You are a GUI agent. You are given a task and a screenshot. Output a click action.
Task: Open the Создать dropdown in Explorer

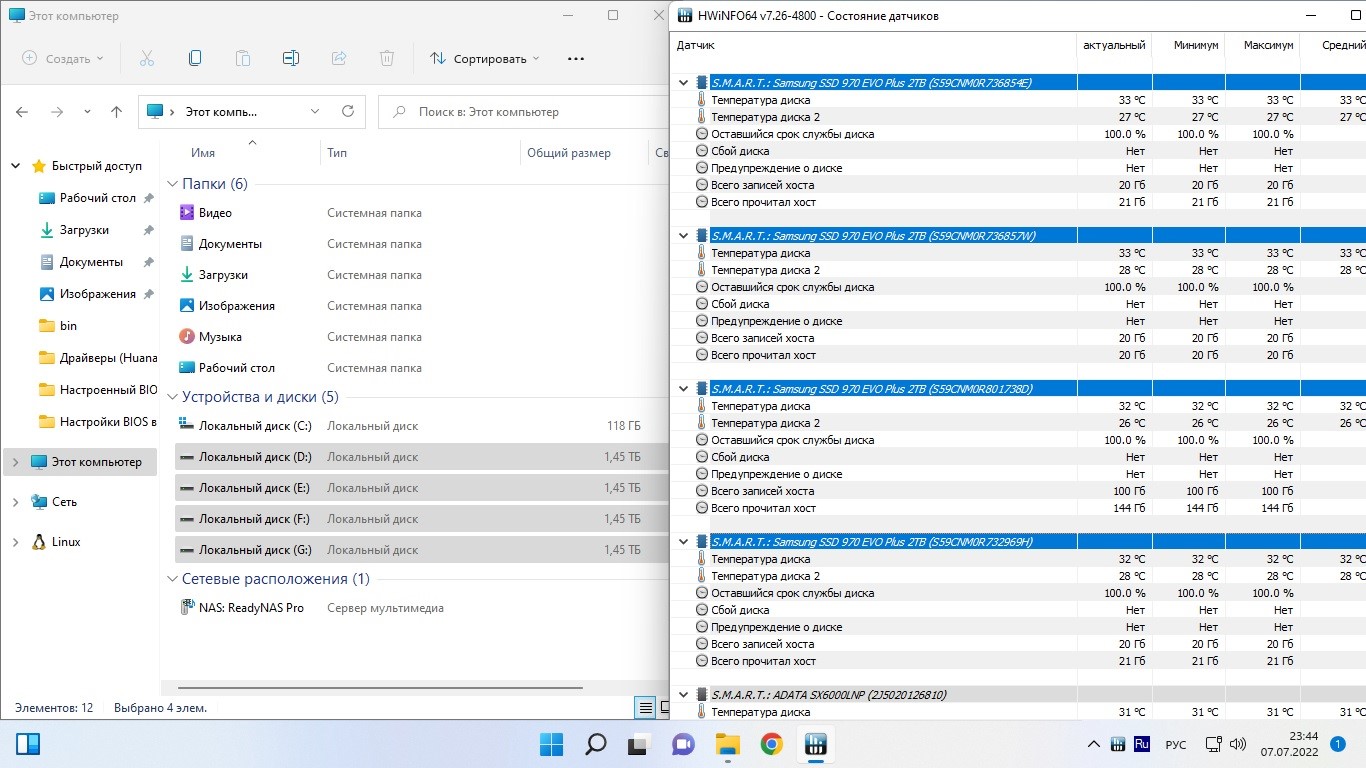63,59
